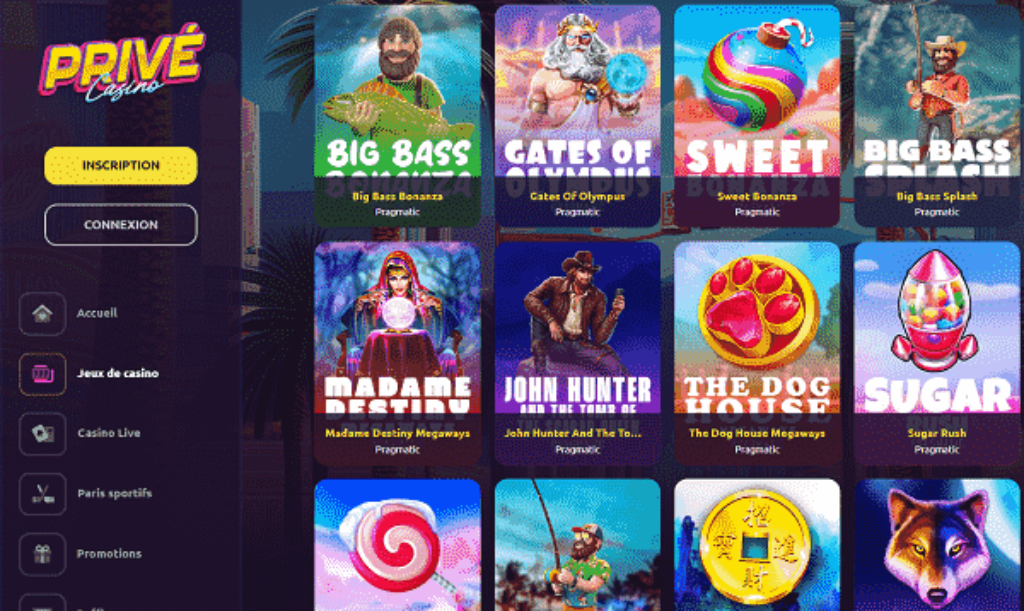The image size is (1024, 611).
Task: Go to Accueil menu item
Action: [x=97, y=313]
